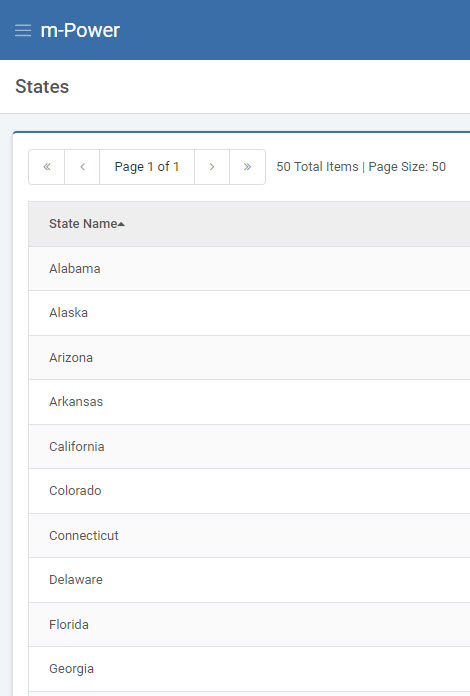Image resolution: width=470 pixels, height=696 pixels.
Task: Select the Arkansas row
Action: click(249, 402)
